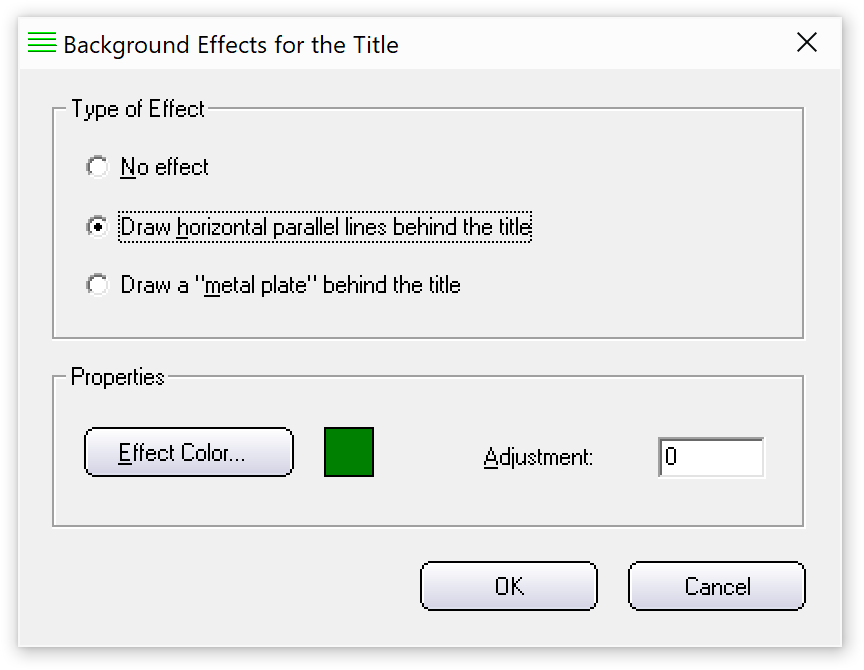Click the "Type of Effect" group heading

coord(138,109)
